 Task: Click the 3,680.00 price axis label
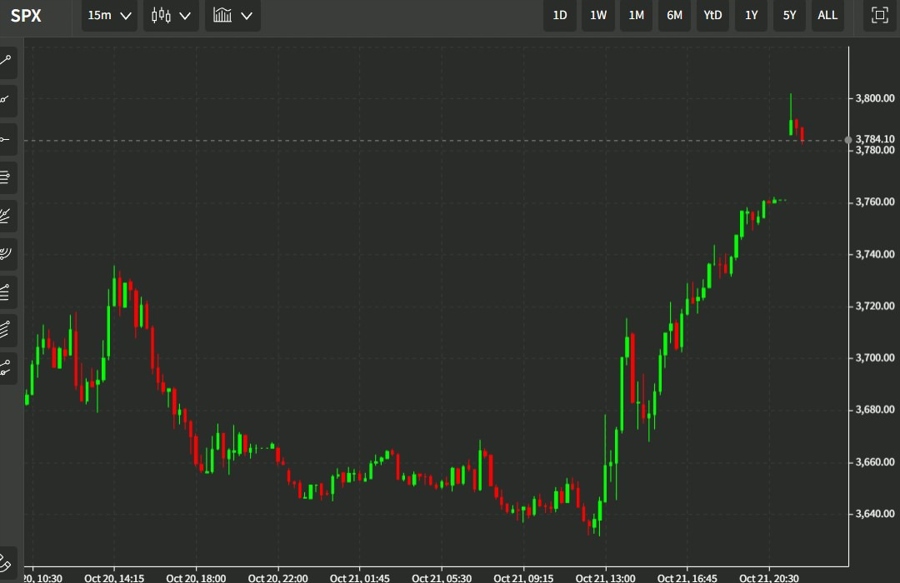point(875,410)
